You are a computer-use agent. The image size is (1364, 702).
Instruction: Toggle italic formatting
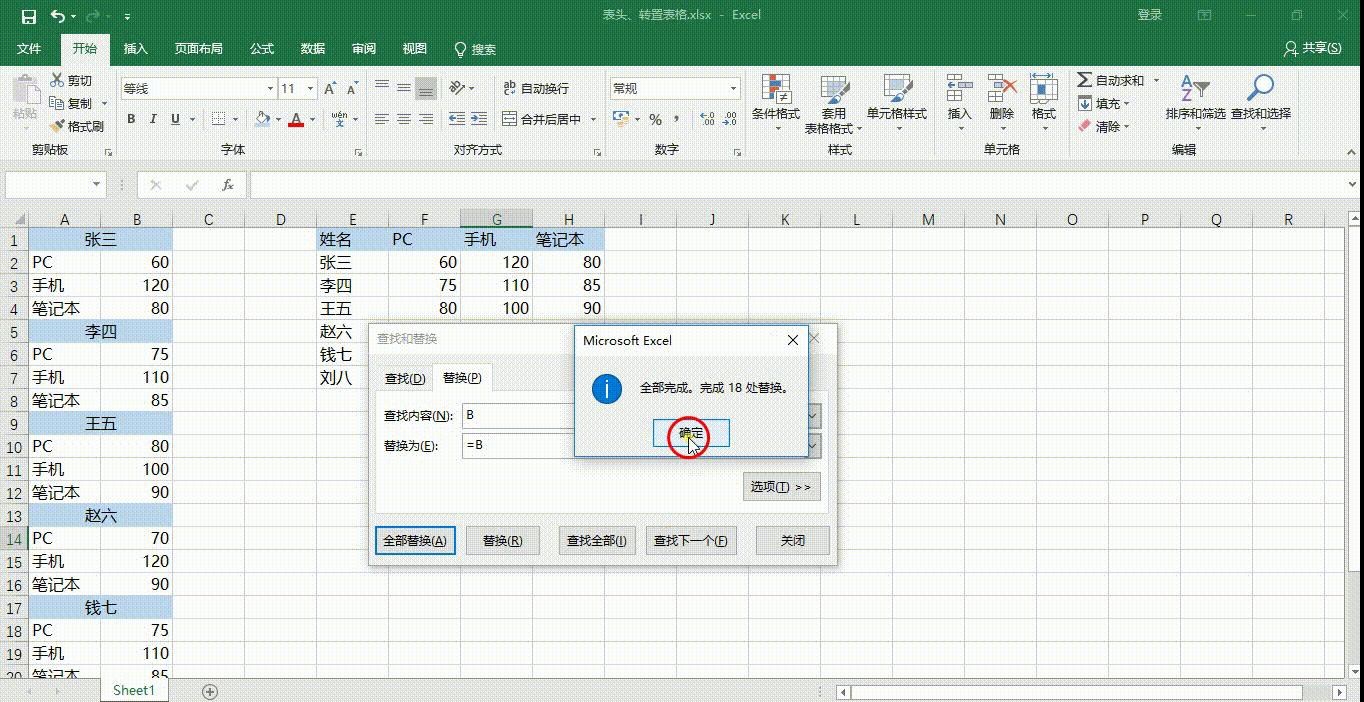[x=152, y=118]
